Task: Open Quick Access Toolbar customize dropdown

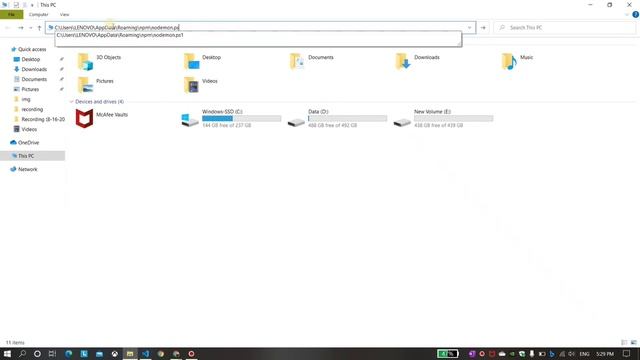Action: (x=32, y=5)
